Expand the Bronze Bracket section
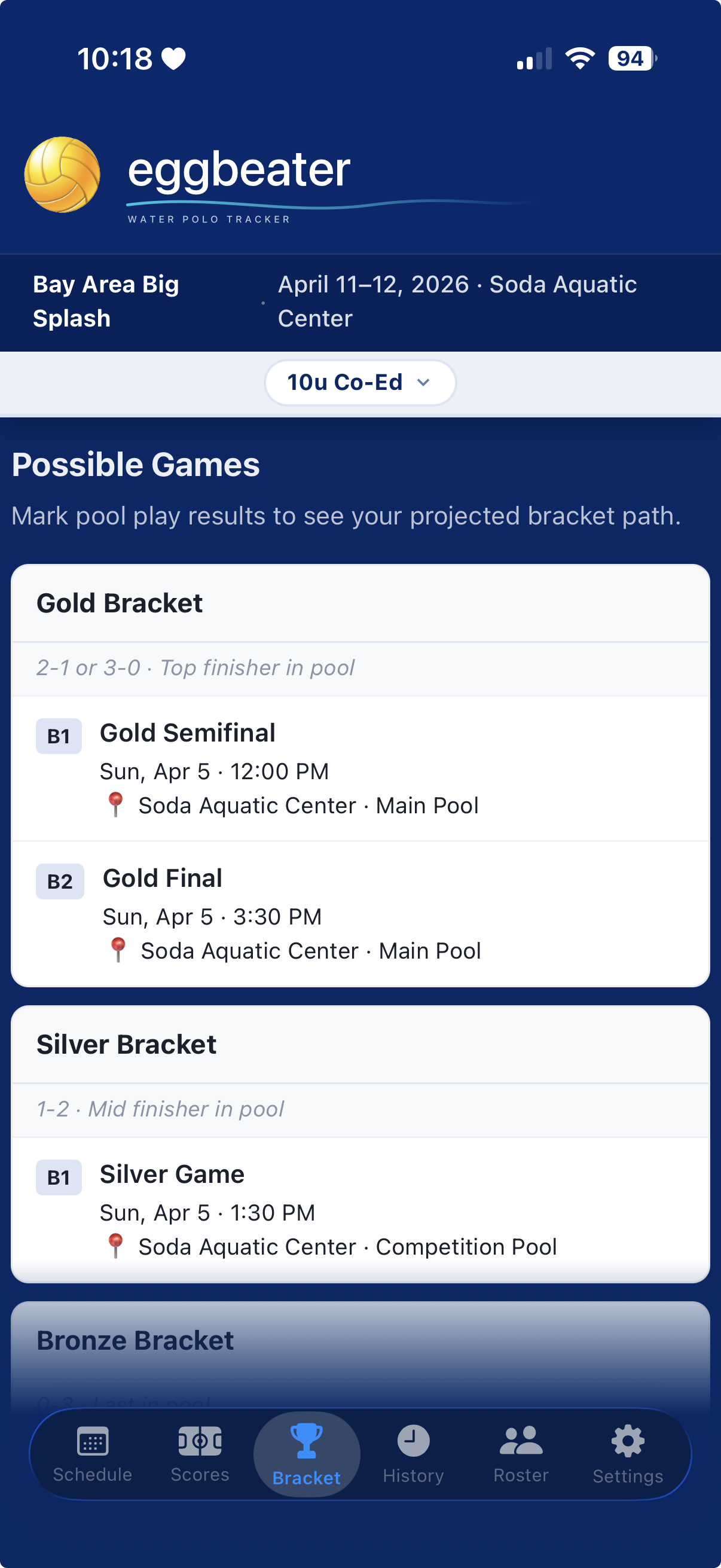Screen dimensions: 721x1568 click(135, 1340)
